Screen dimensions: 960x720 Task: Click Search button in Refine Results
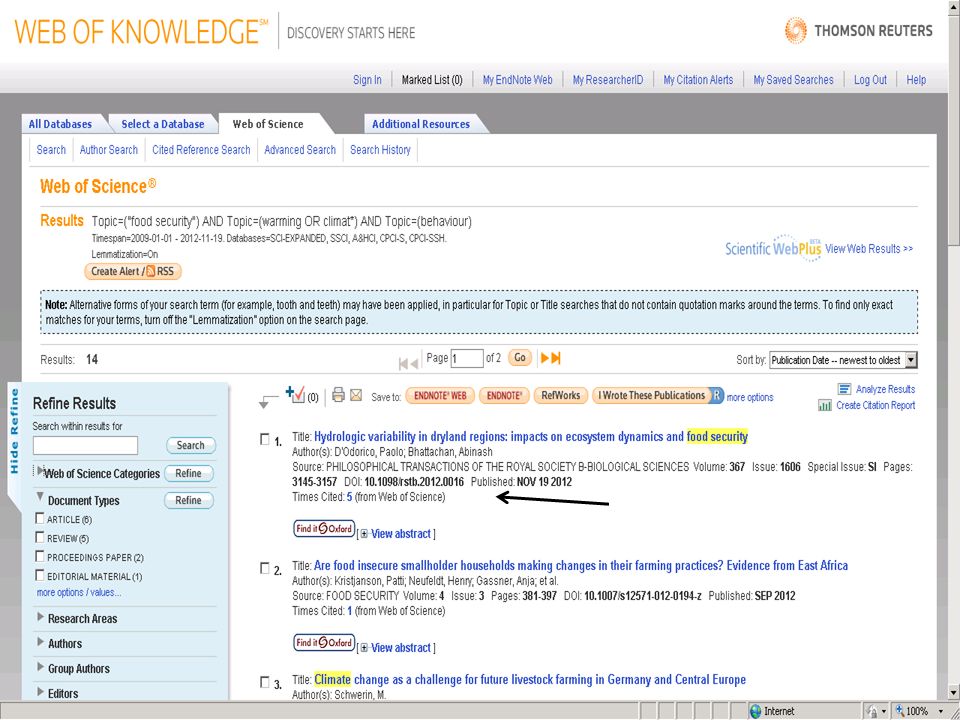(190, 446)
